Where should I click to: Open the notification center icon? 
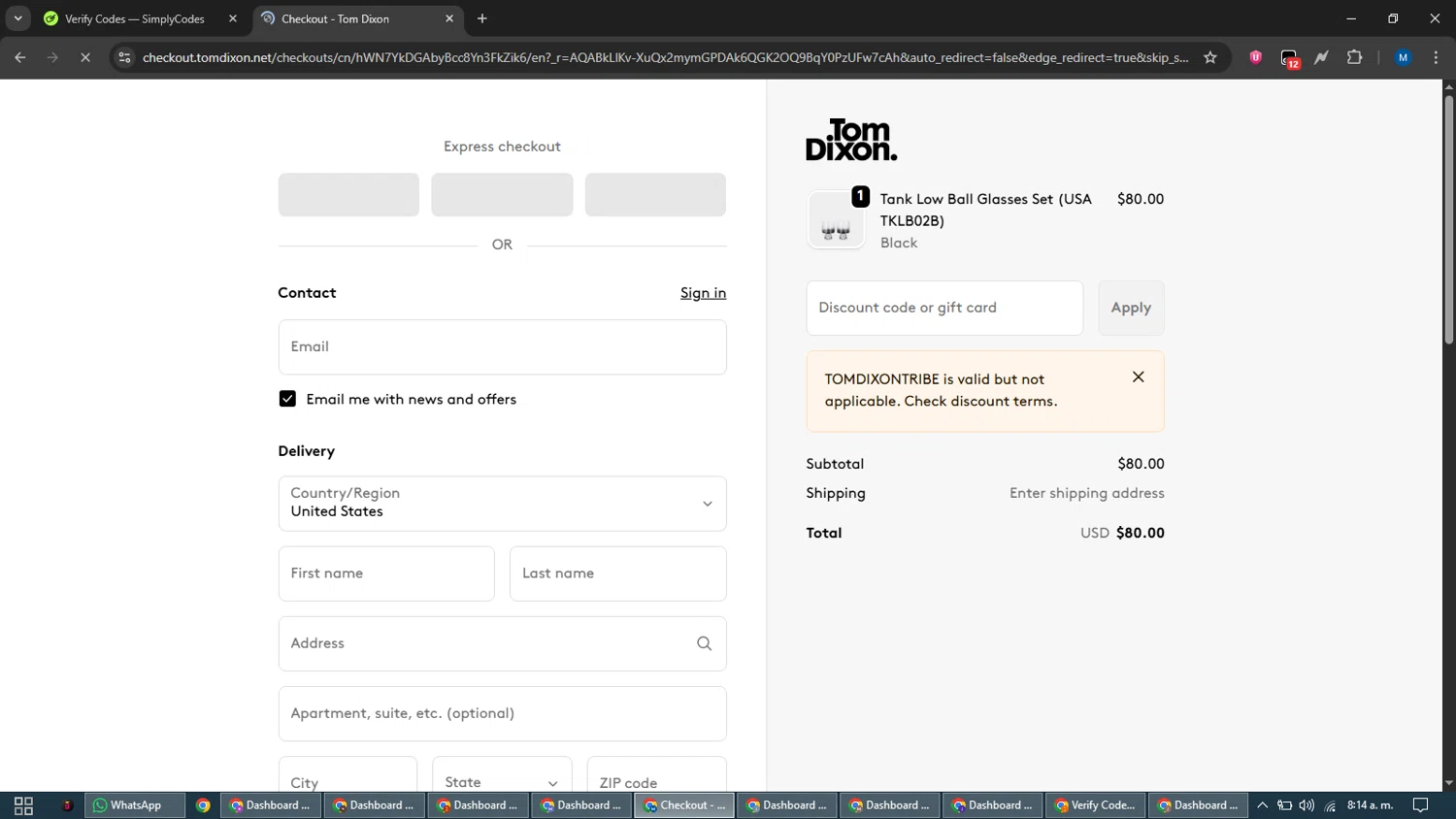coord(1420,805)
